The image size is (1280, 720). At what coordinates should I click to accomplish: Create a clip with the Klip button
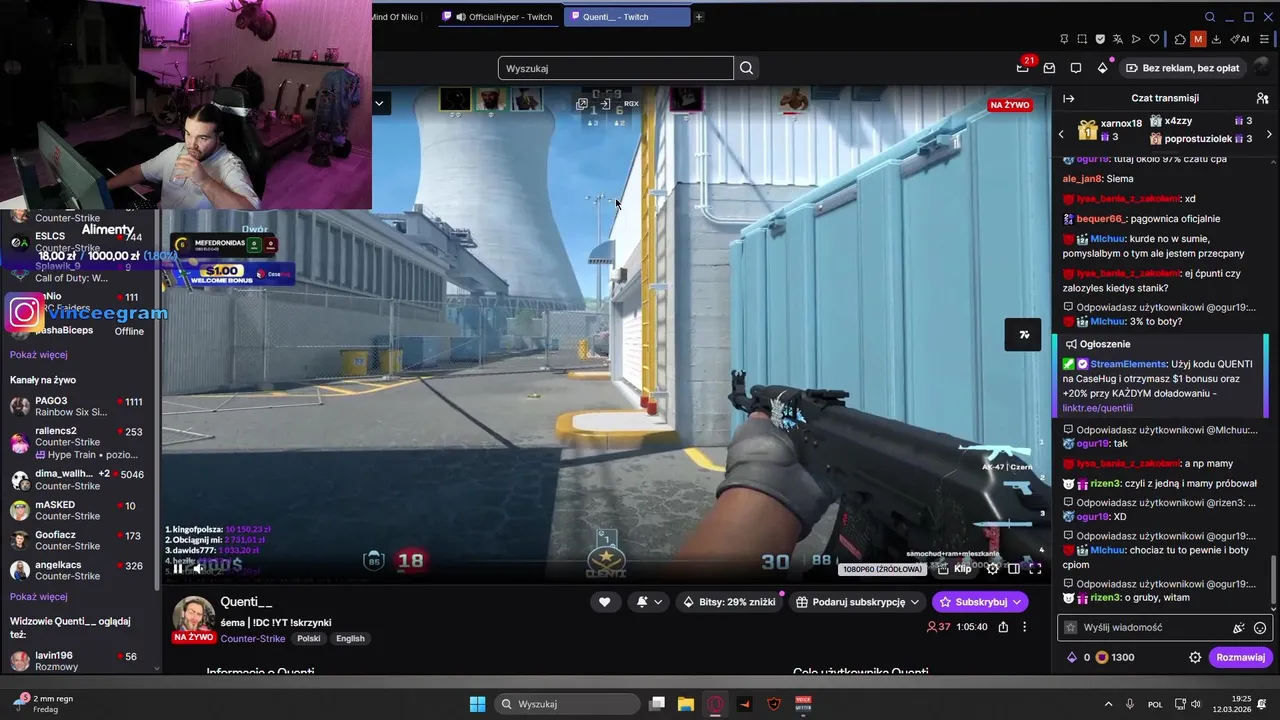[x=955, y=568]
